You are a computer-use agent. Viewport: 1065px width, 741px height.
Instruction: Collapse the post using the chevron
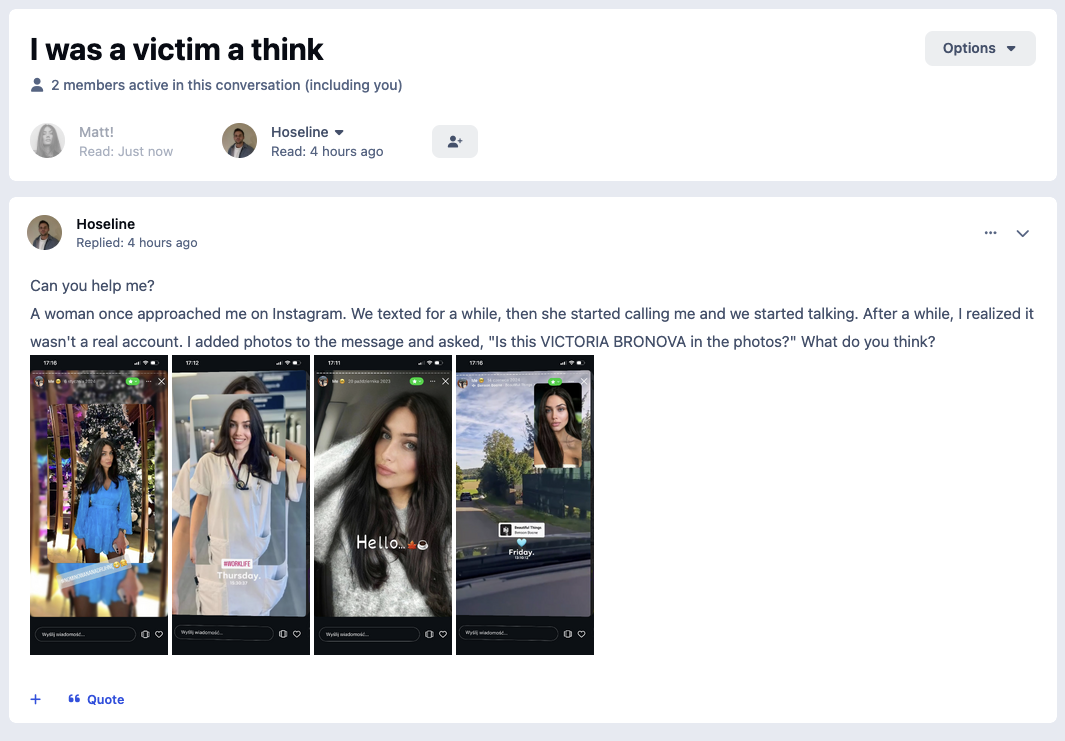tap(1023, 233)
